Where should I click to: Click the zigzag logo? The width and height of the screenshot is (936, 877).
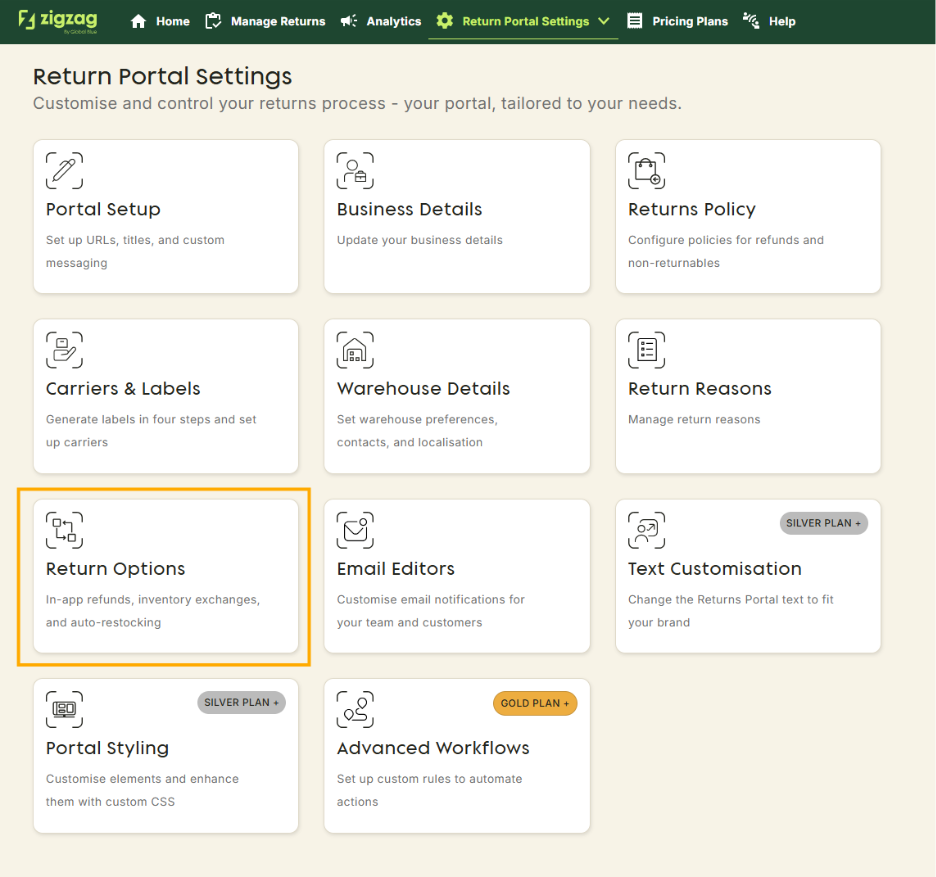coord(58,21)
